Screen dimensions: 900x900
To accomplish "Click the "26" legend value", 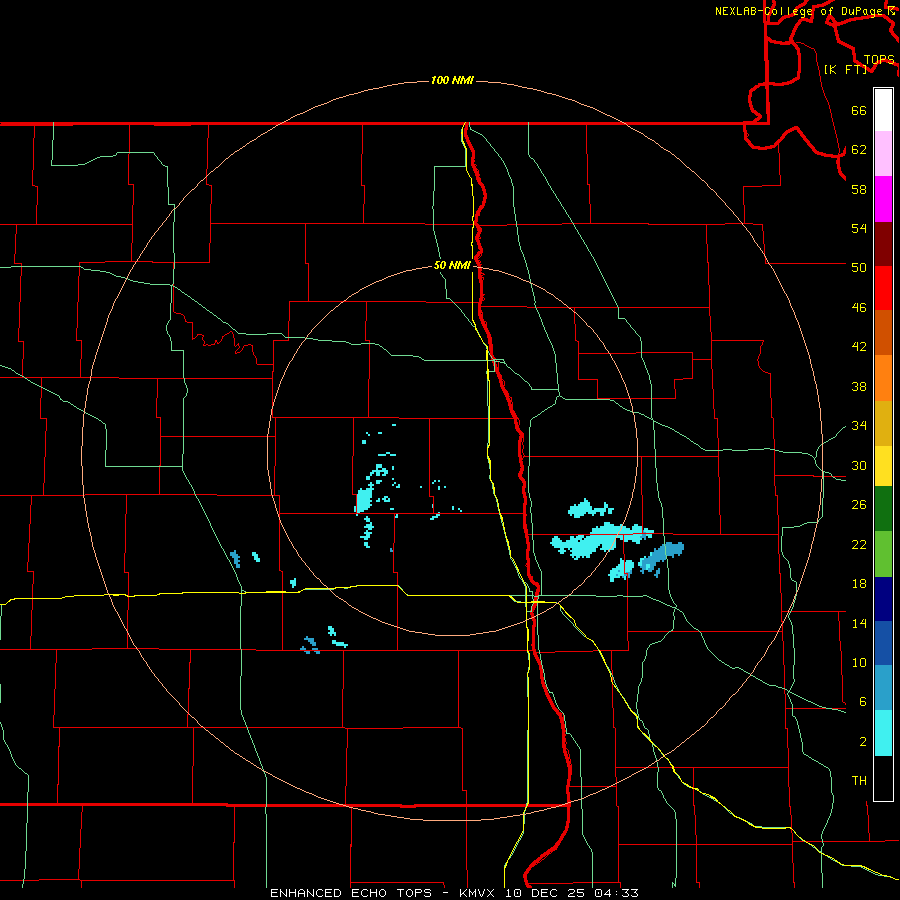I will click(859, 505).
